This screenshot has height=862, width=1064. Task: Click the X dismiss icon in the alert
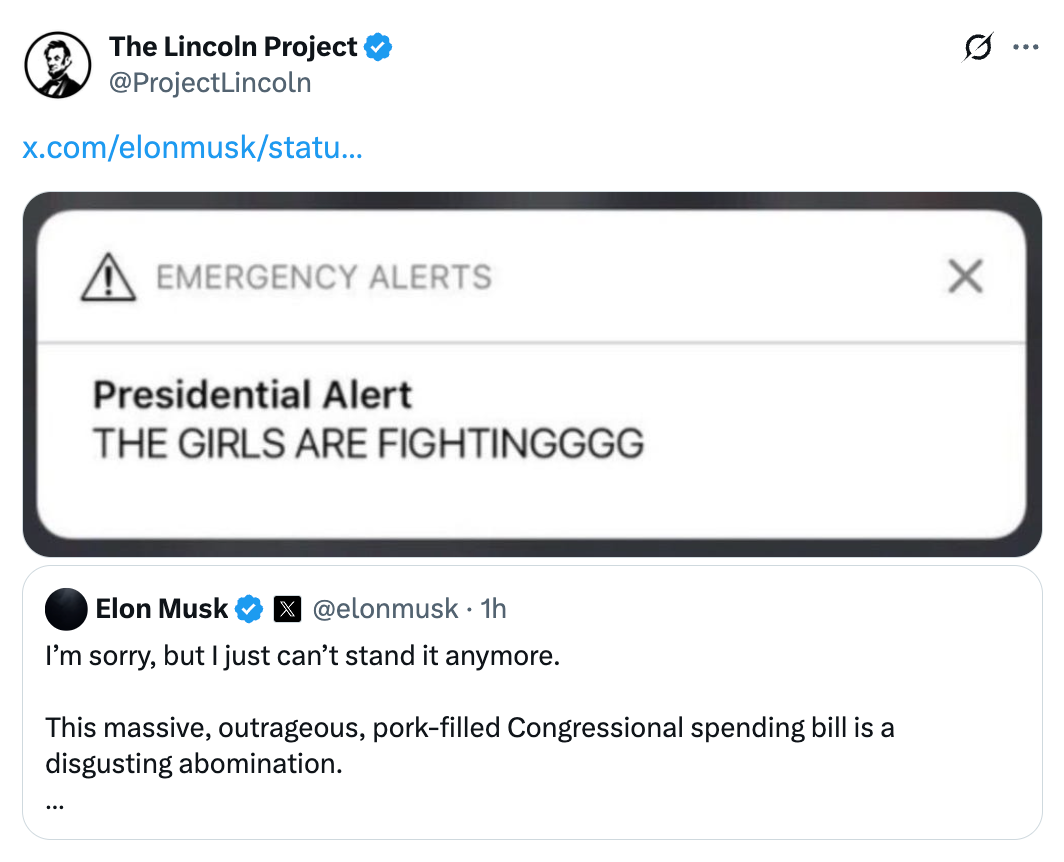tap(965, 278)
